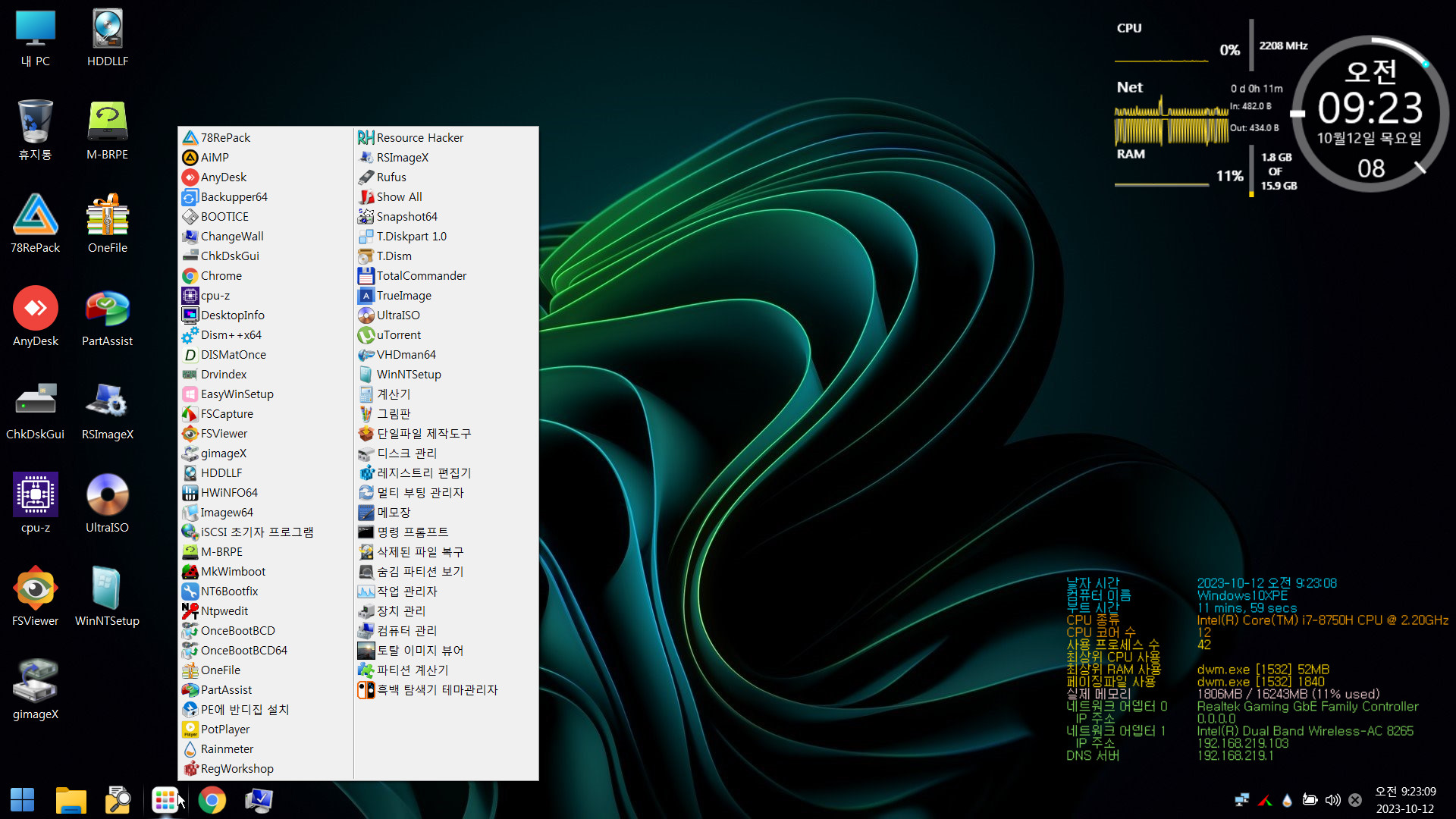The image size is (1456, 819).
Task: Open the WinNTSetup desktop icon
Action: point(107,598)
